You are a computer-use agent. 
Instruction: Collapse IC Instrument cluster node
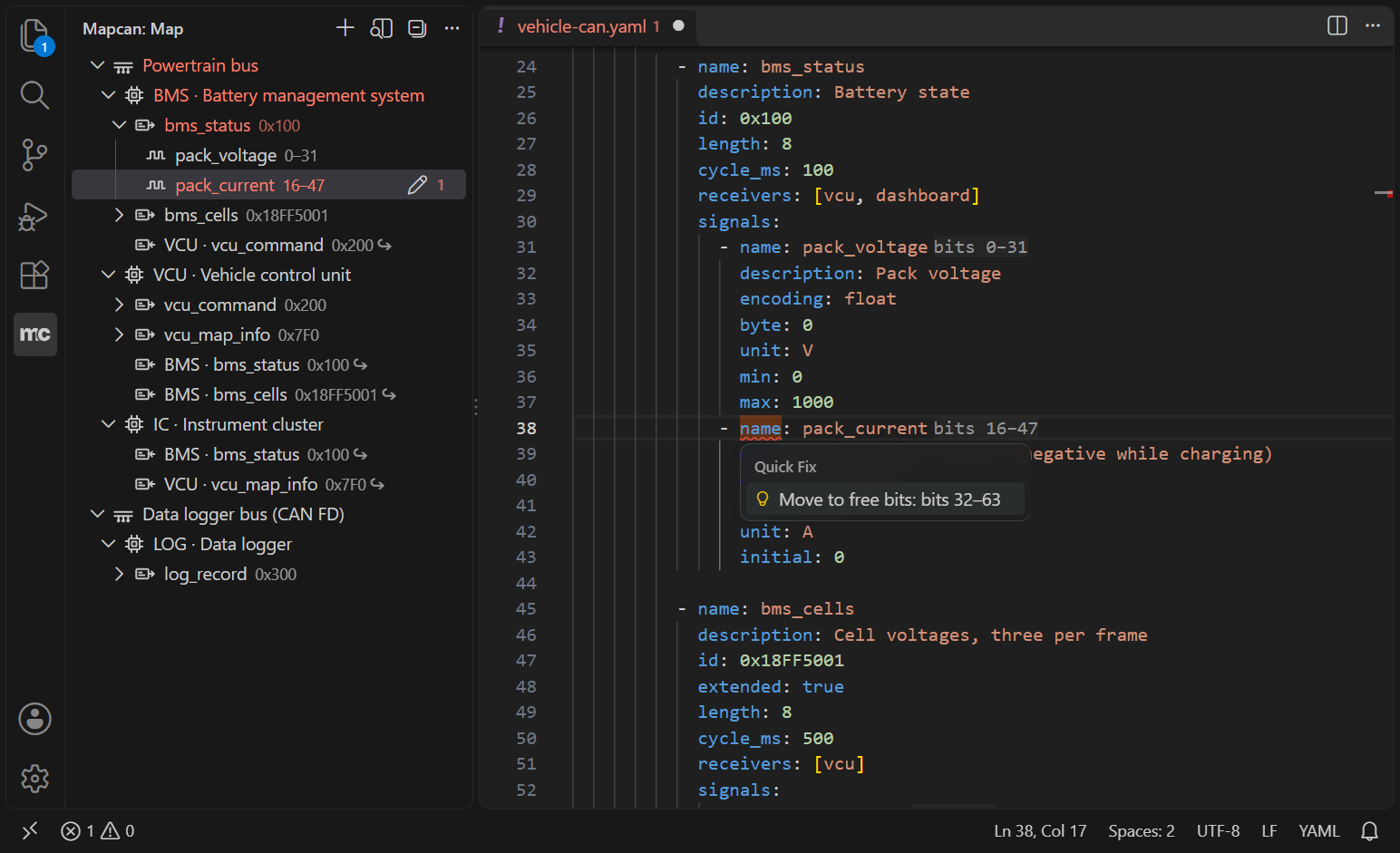[x=109, y=424]
